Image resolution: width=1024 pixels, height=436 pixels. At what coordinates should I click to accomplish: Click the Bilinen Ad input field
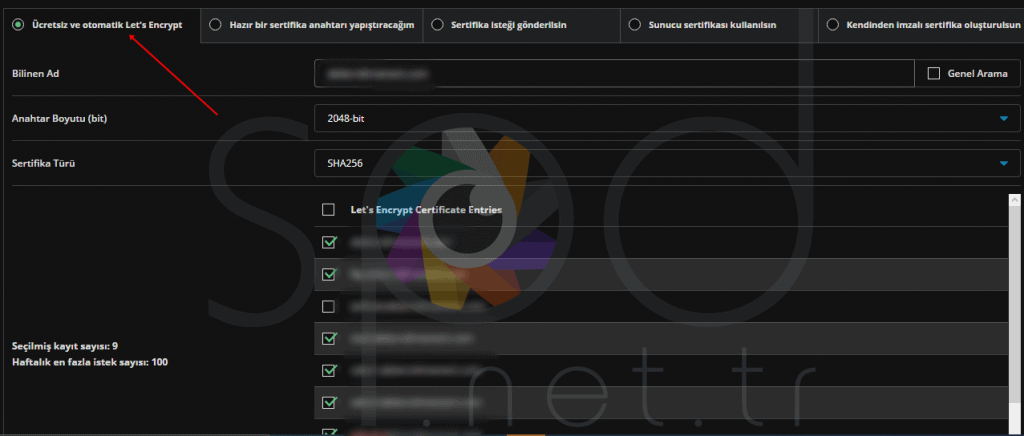(614, 74)
